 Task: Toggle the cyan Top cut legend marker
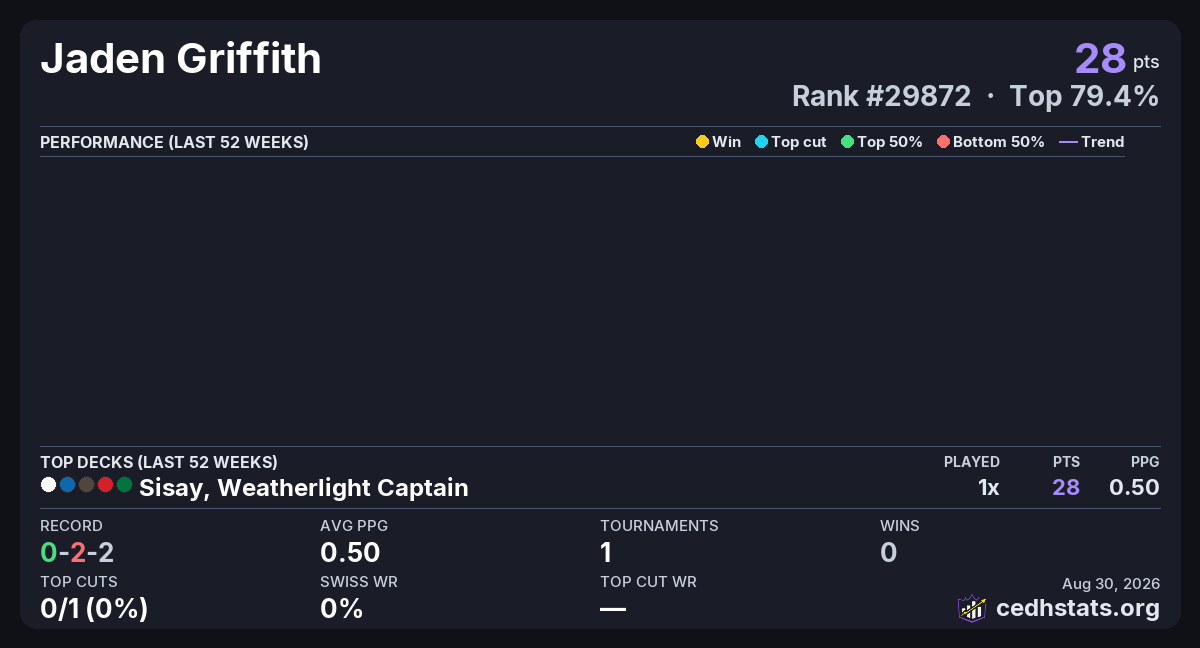tap(761, 142)
